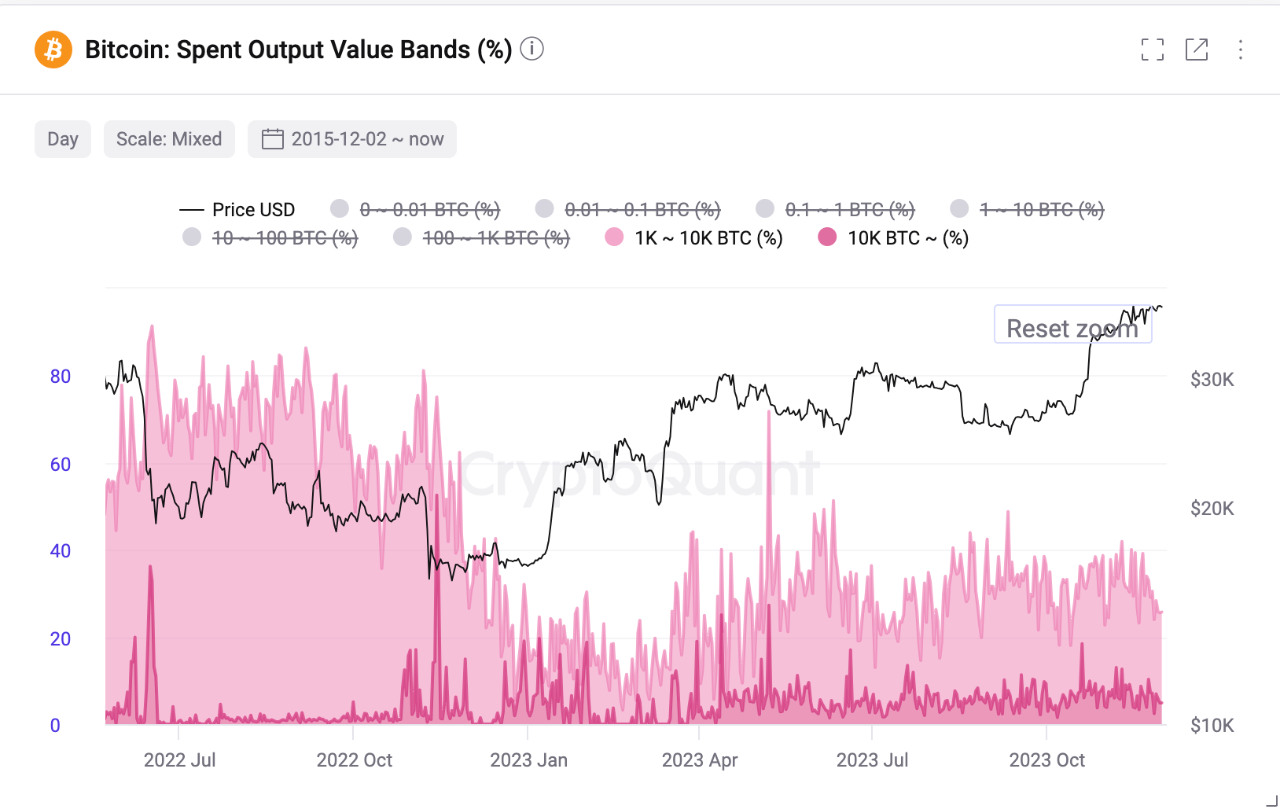Click the resize handle at bottom-right corner
This screenshot has width=1280, height=812.
pyautogui.click(x=1270, y=802)
